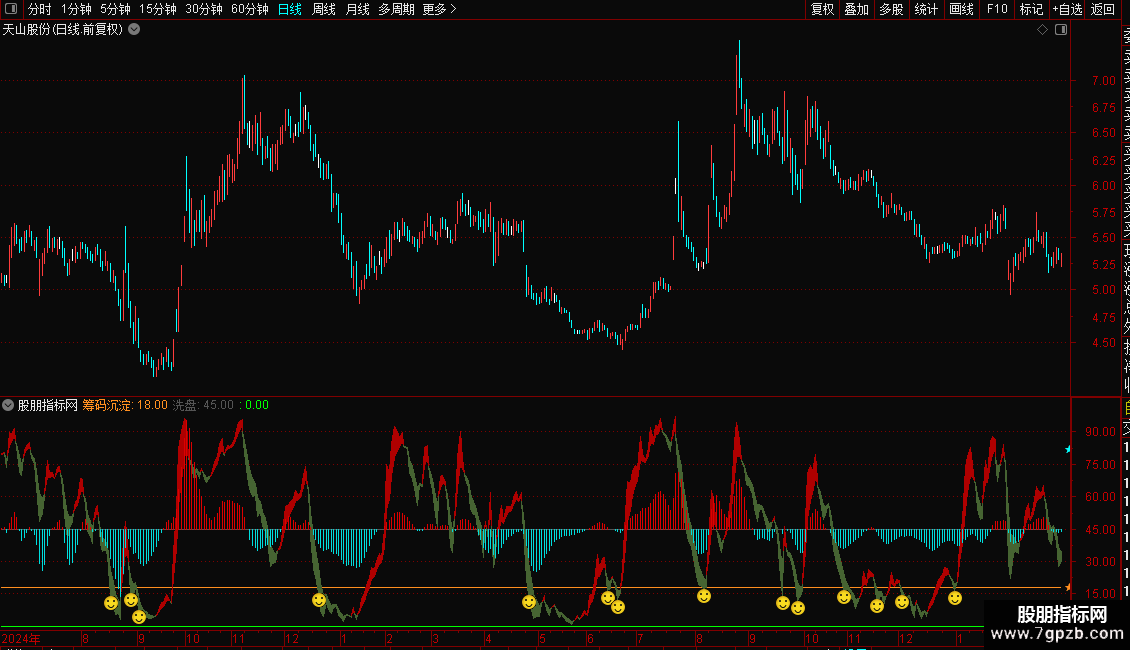Click the diamond marker icon above chart
Screen dimensions: 1130x650
click(1042, 30)
